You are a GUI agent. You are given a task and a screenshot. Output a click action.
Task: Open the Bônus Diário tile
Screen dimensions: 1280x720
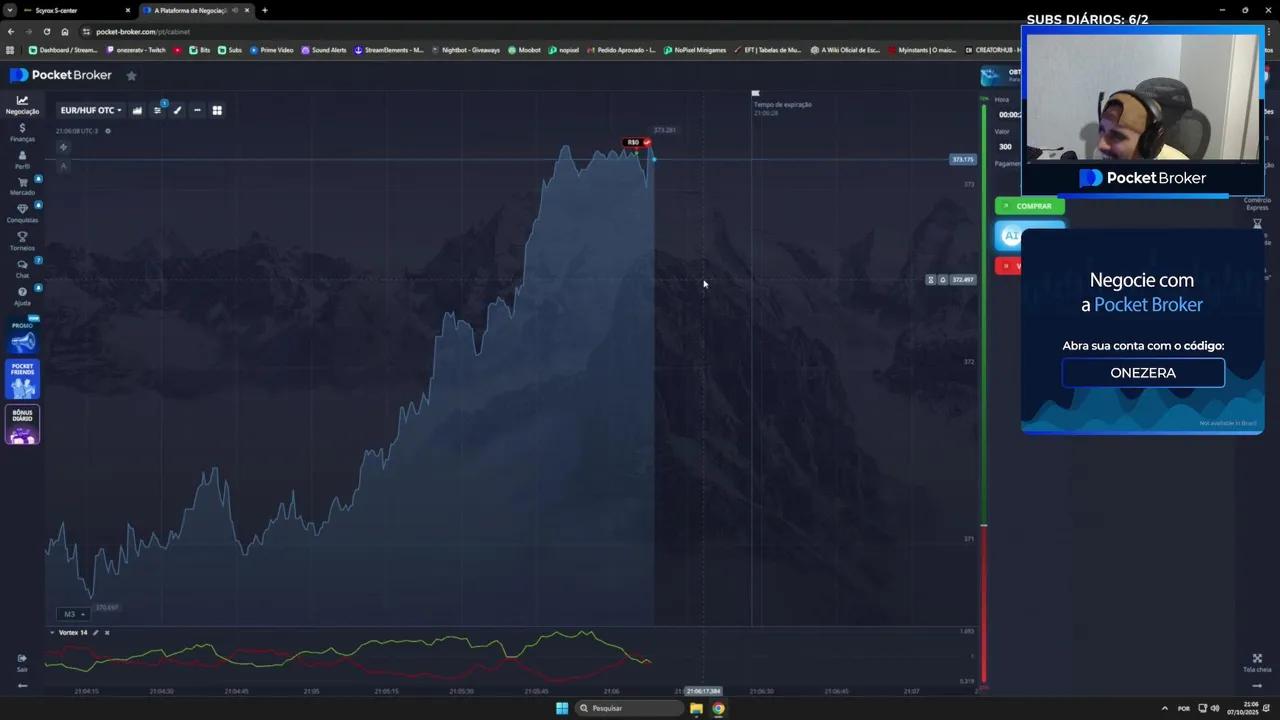coord(22,424)
